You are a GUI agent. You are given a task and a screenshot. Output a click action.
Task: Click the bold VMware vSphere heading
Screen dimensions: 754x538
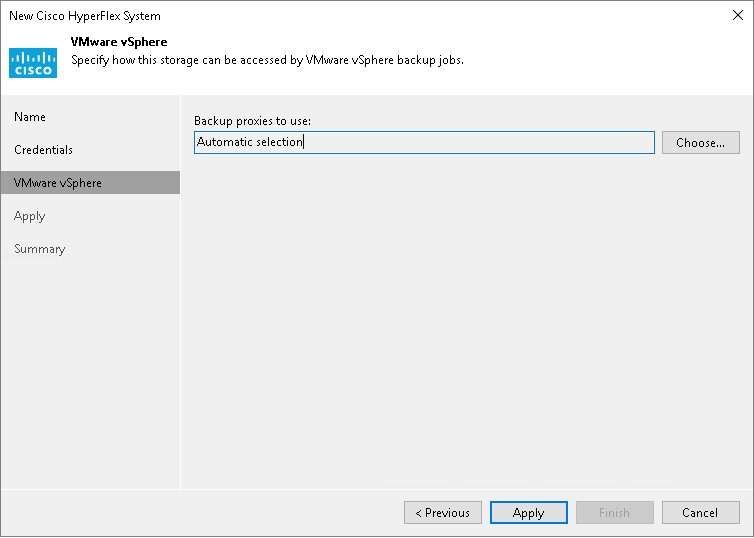pyautogui.click(x=119, y=42)
